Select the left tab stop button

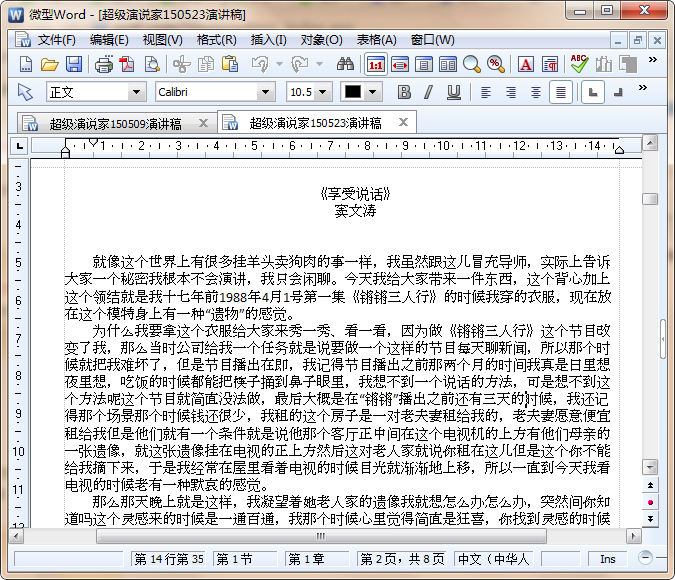click(x=593, y=92)
